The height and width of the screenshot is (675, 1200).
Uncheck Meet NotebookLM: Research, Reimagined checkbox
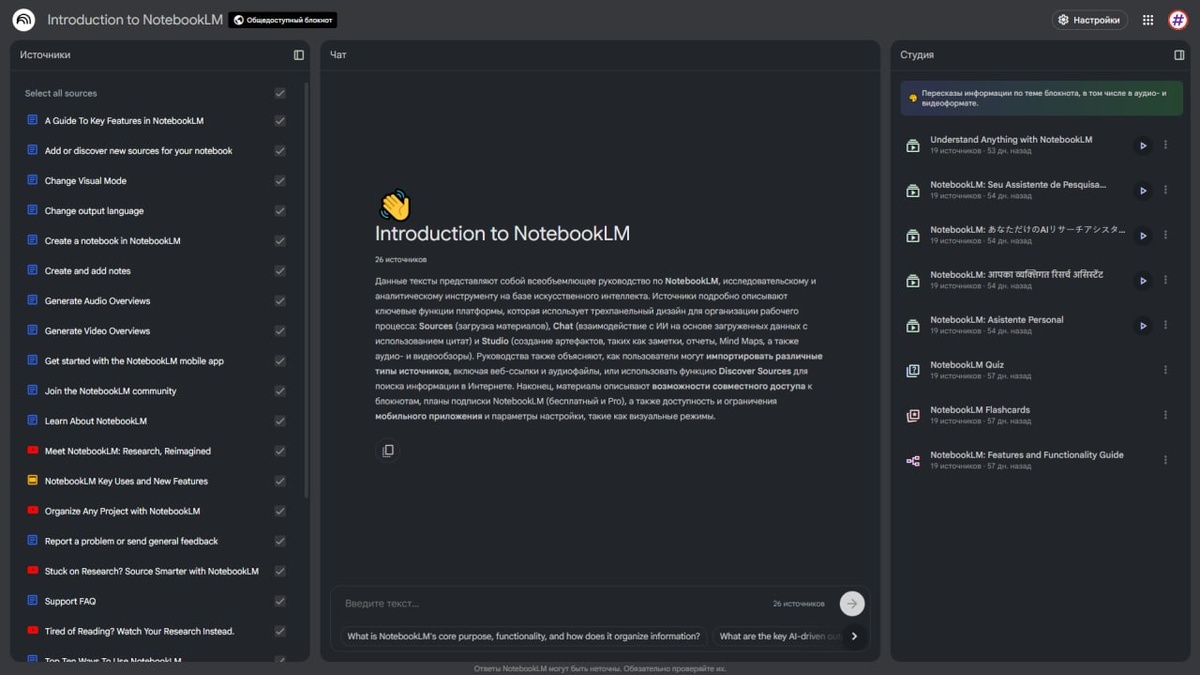(280, 451)
